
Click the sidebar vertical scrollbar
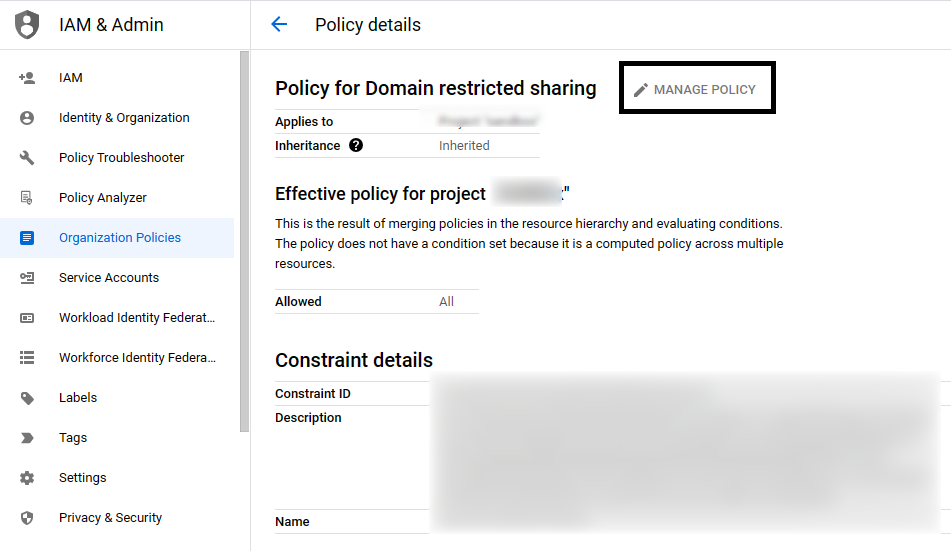click(x=244, y=240)
